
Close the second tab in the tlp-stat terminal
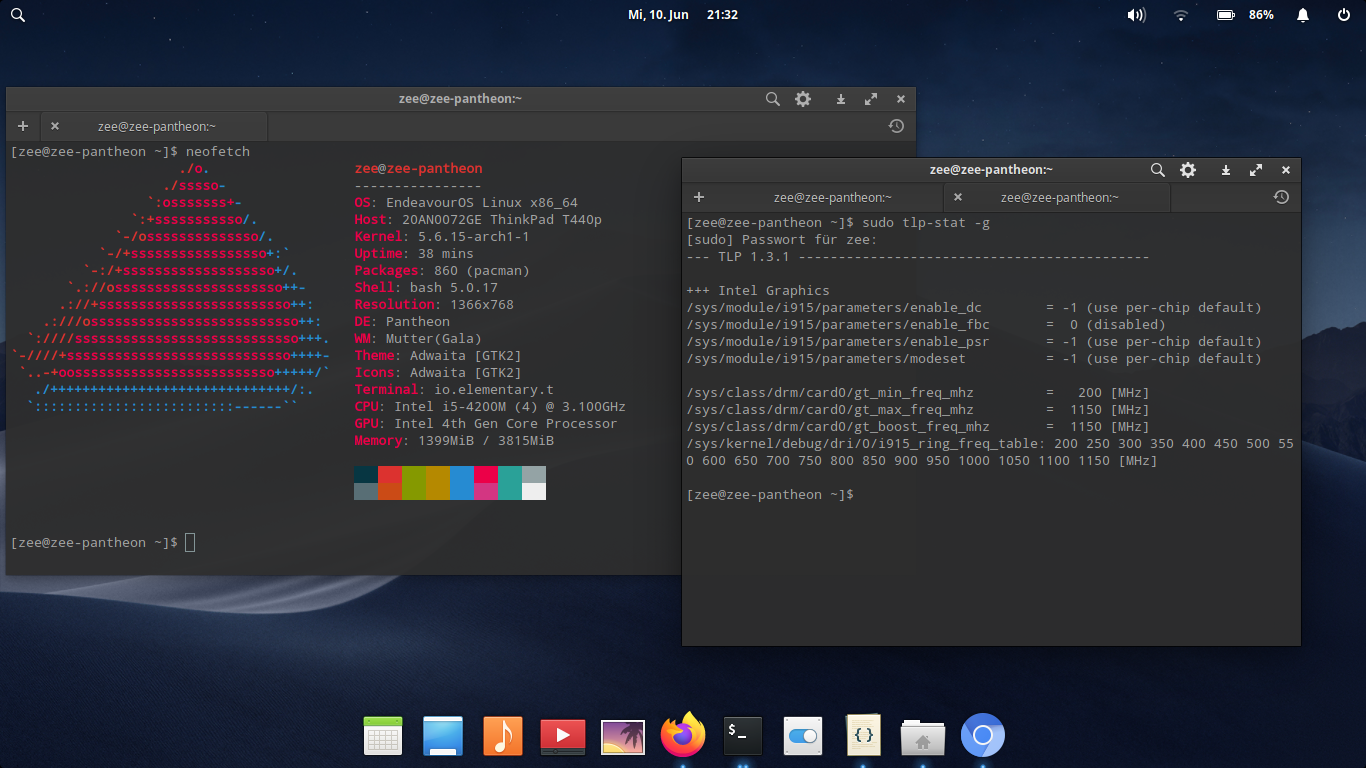(x=958, y=197)
